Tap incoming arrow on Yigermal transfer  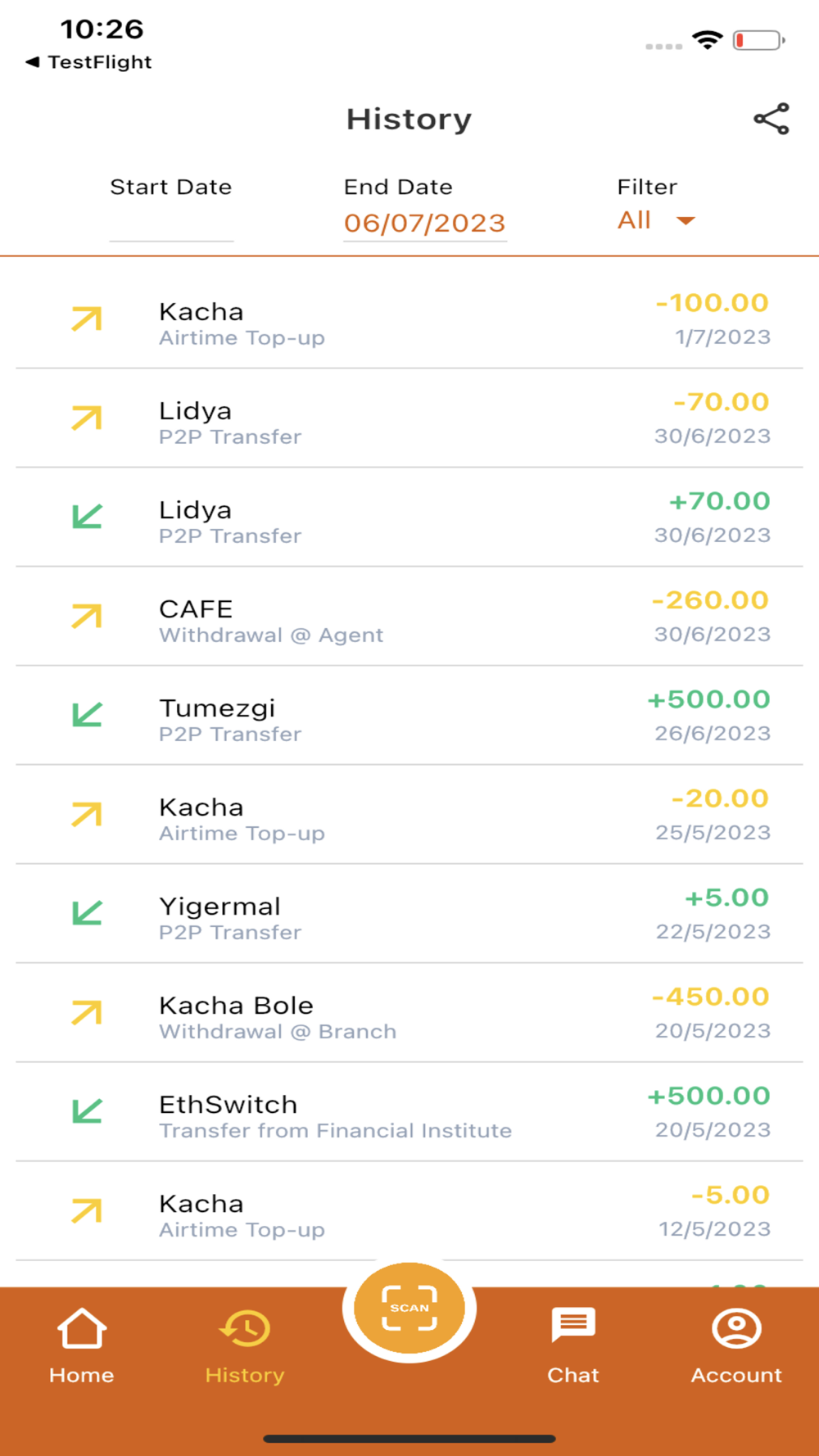point(87,914)
